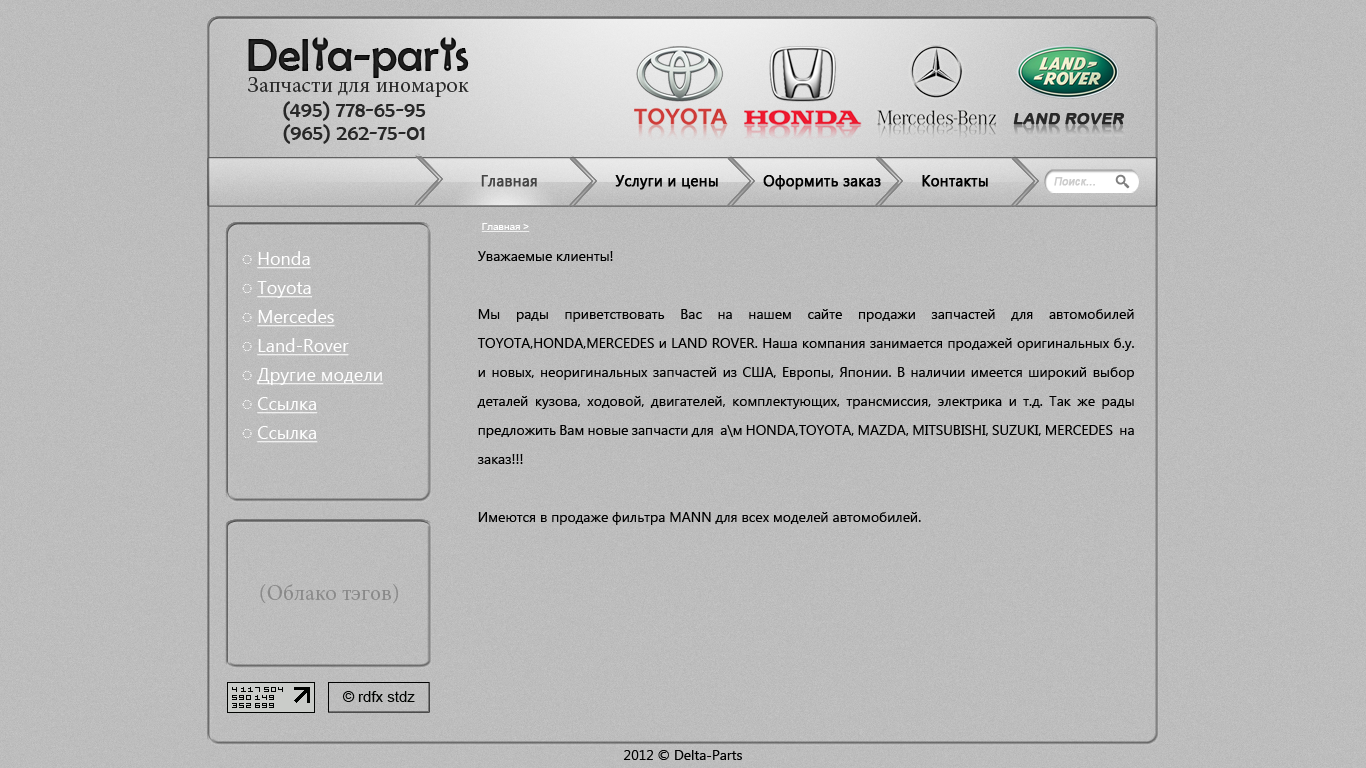Viewport: 1366px width, 768px height.
Task: Open the Другие модели sidebar link
Action: 320,375
